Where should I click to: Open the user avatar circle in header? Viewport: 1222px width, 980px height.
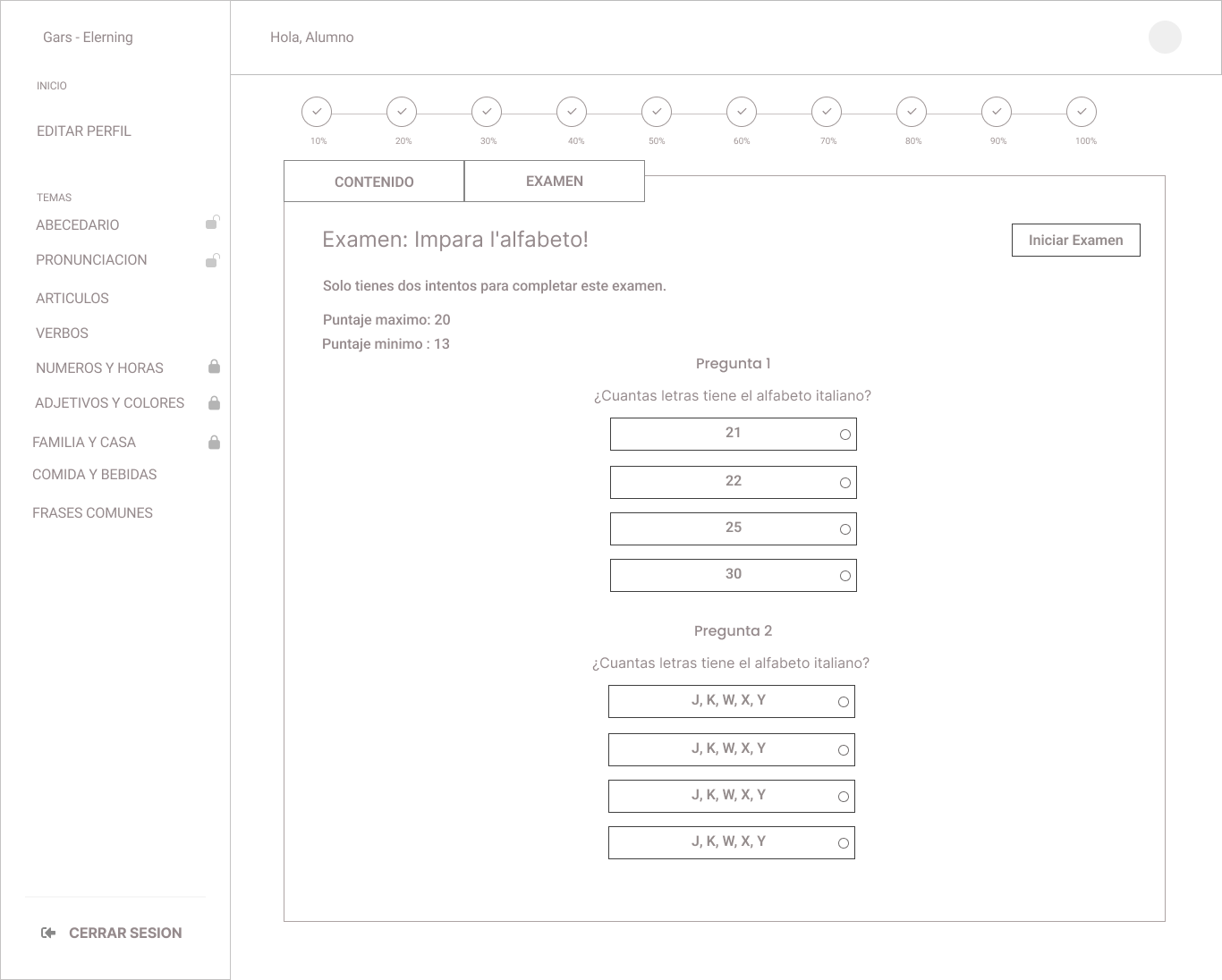tap(1165, 37)
